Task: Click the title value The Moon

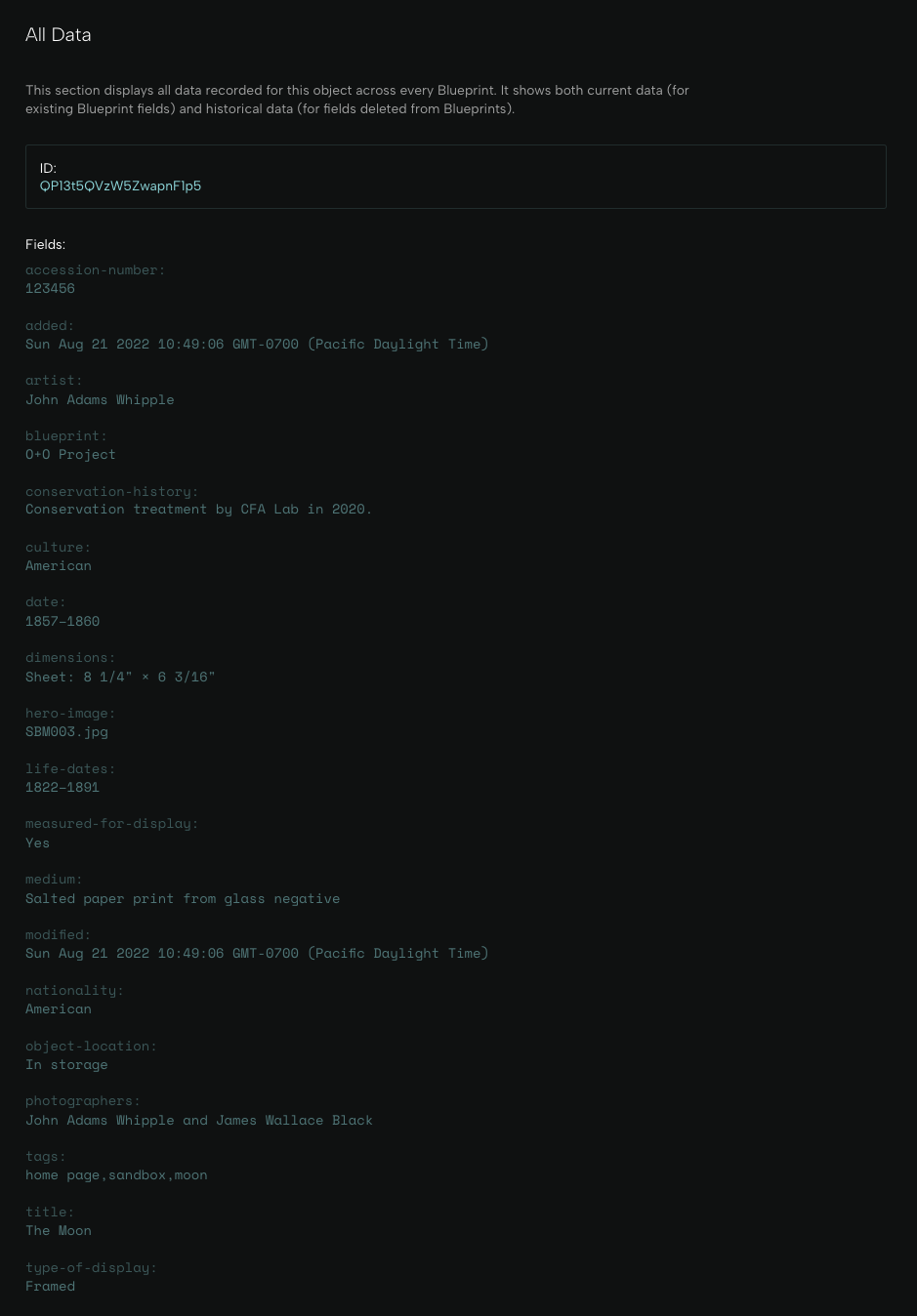Action: (x=59, y=1230)
